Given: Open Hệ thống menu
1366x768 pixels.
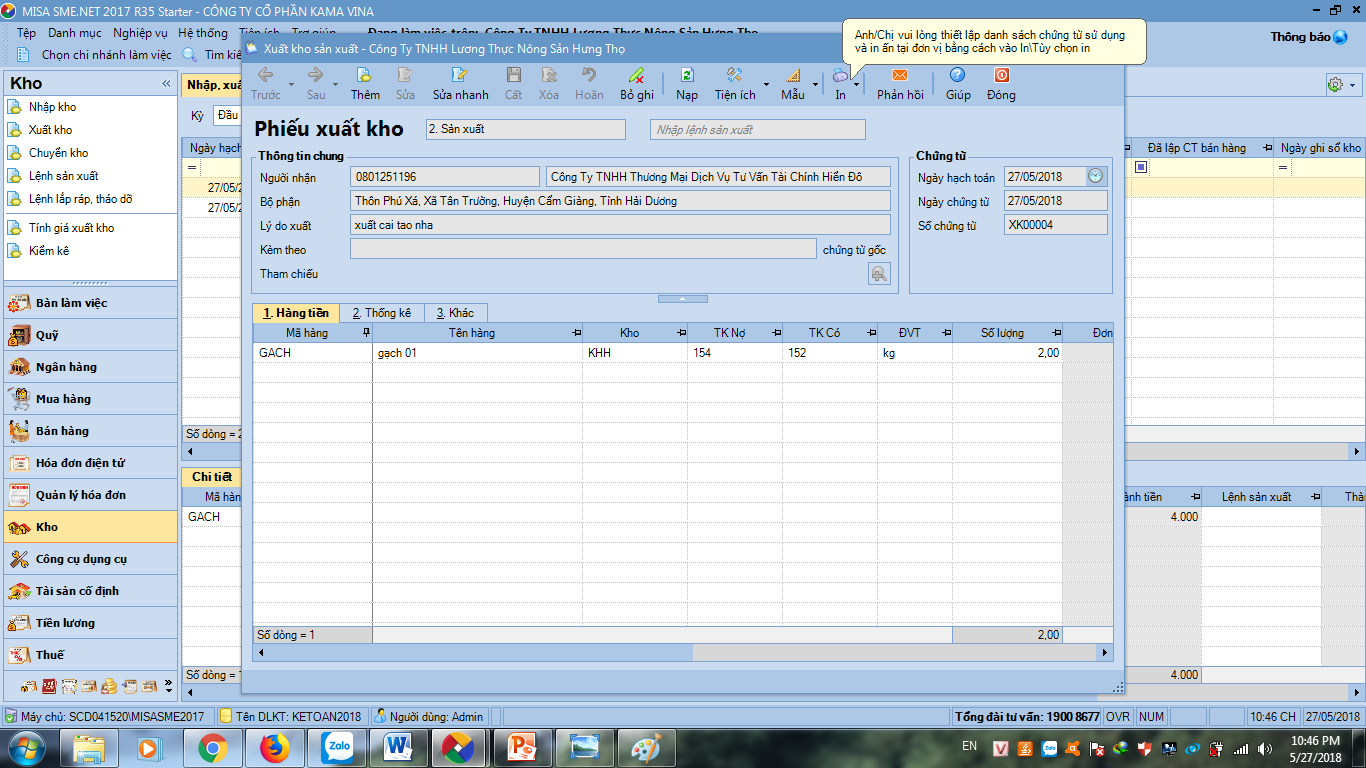Looking at the screenshot, I should click(203, 33).
